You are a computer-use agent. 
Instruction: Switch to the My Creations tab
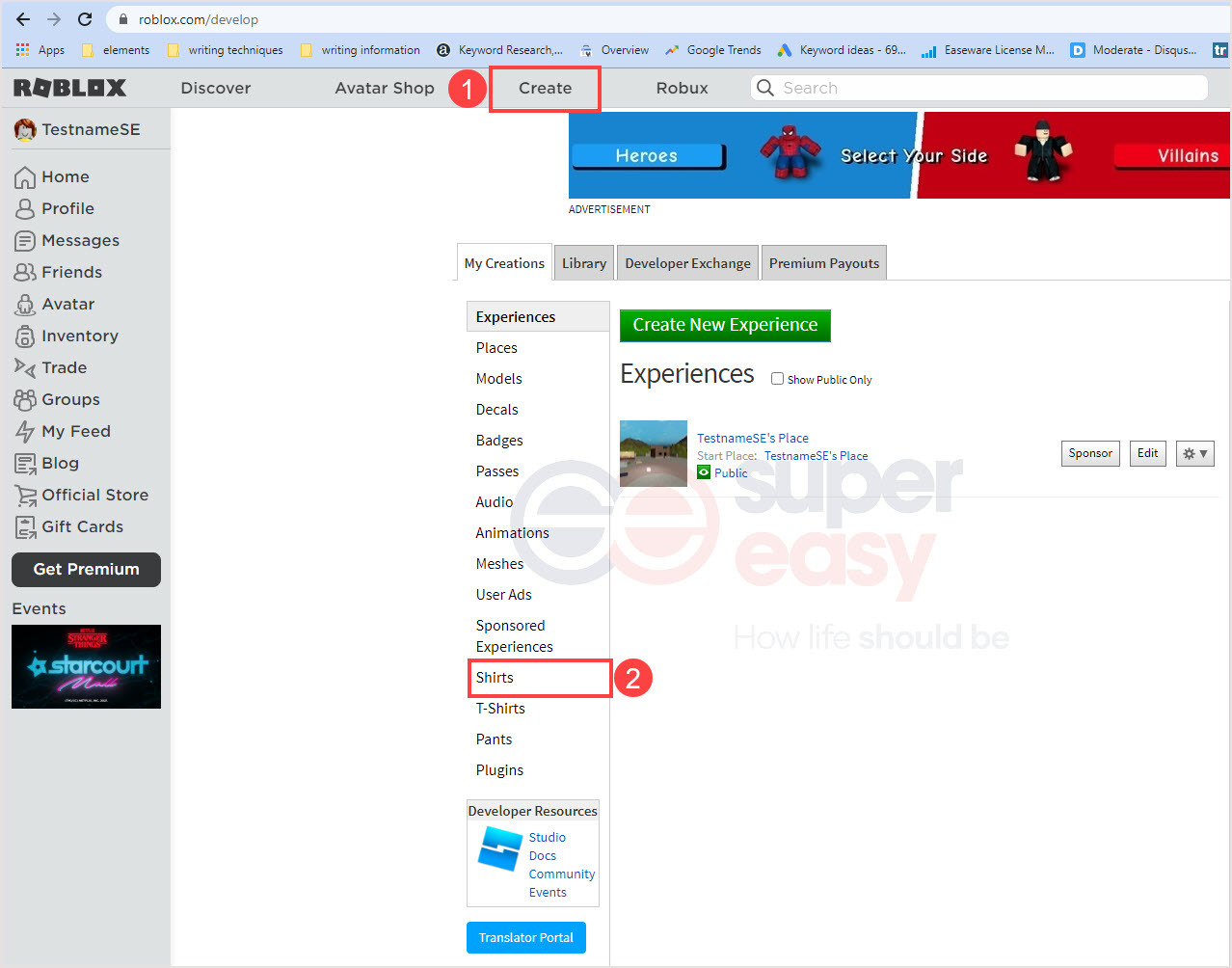click(x=504, y=262)
